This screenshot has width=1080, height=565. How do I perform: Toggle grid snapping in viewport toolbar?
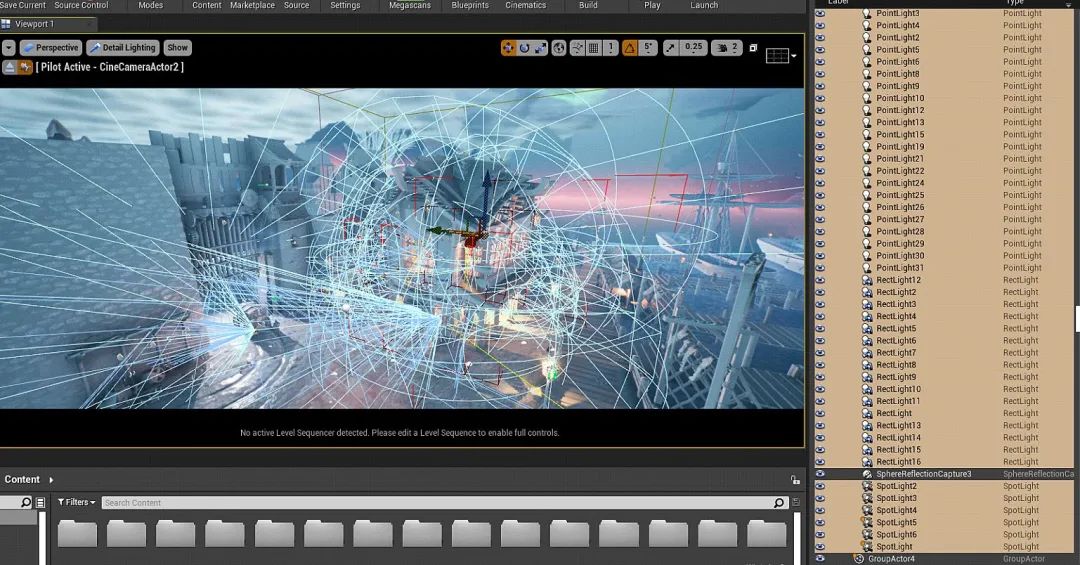point(593,48)
